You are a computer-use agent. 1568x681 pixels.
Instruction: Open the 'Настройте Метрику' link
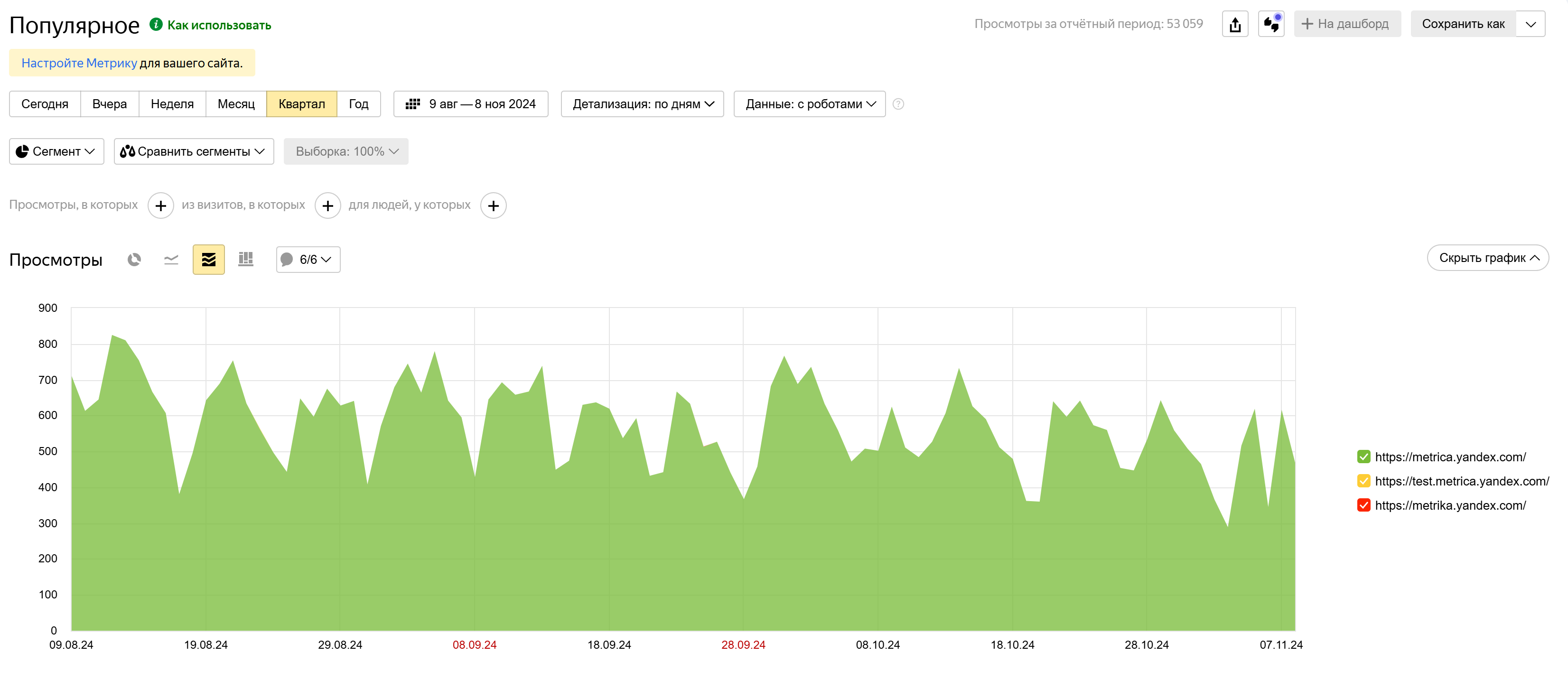[79, 63]
